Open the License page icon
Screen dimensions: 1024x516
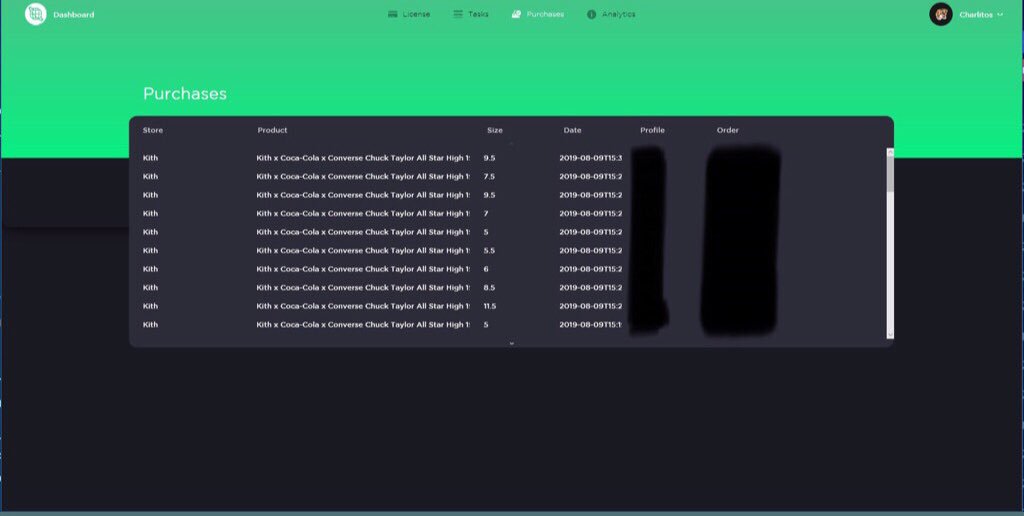pos(392,14)
